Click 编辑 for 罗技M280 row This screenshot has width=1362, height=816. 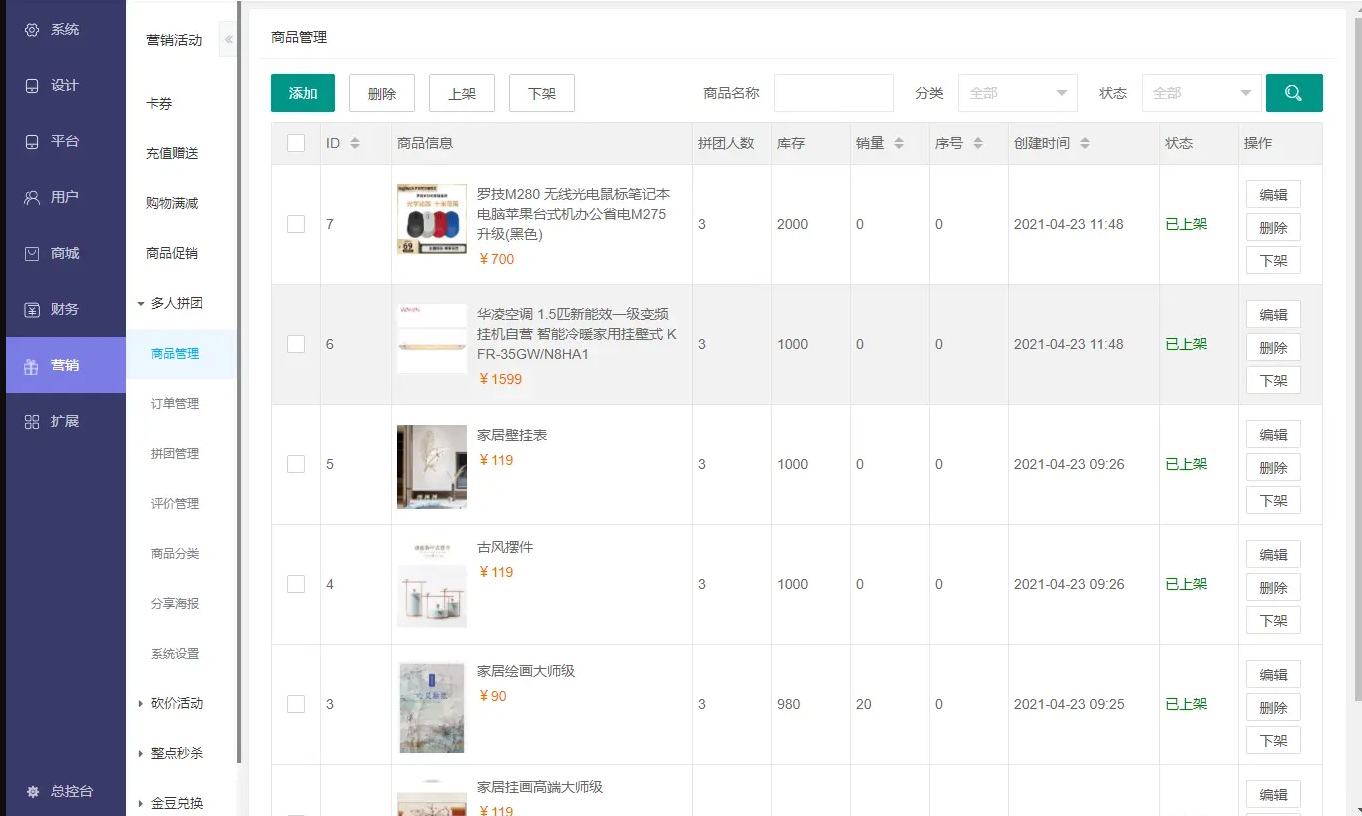[1273, 194]
